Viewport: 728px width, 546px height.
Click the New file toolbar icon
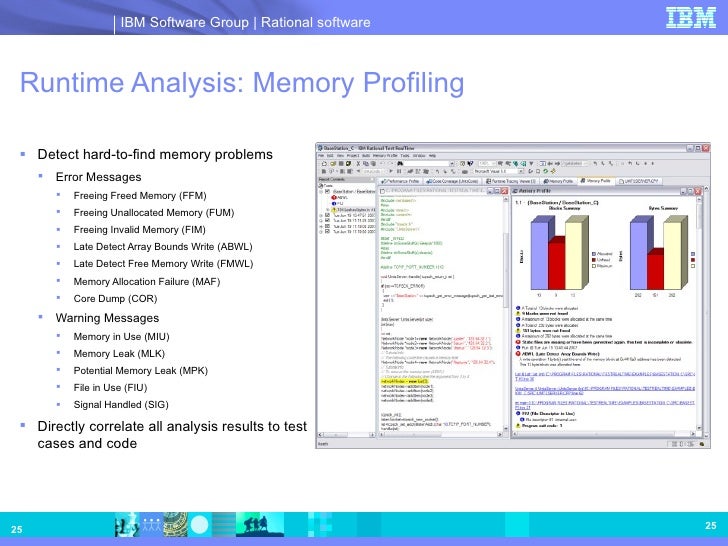325,163
